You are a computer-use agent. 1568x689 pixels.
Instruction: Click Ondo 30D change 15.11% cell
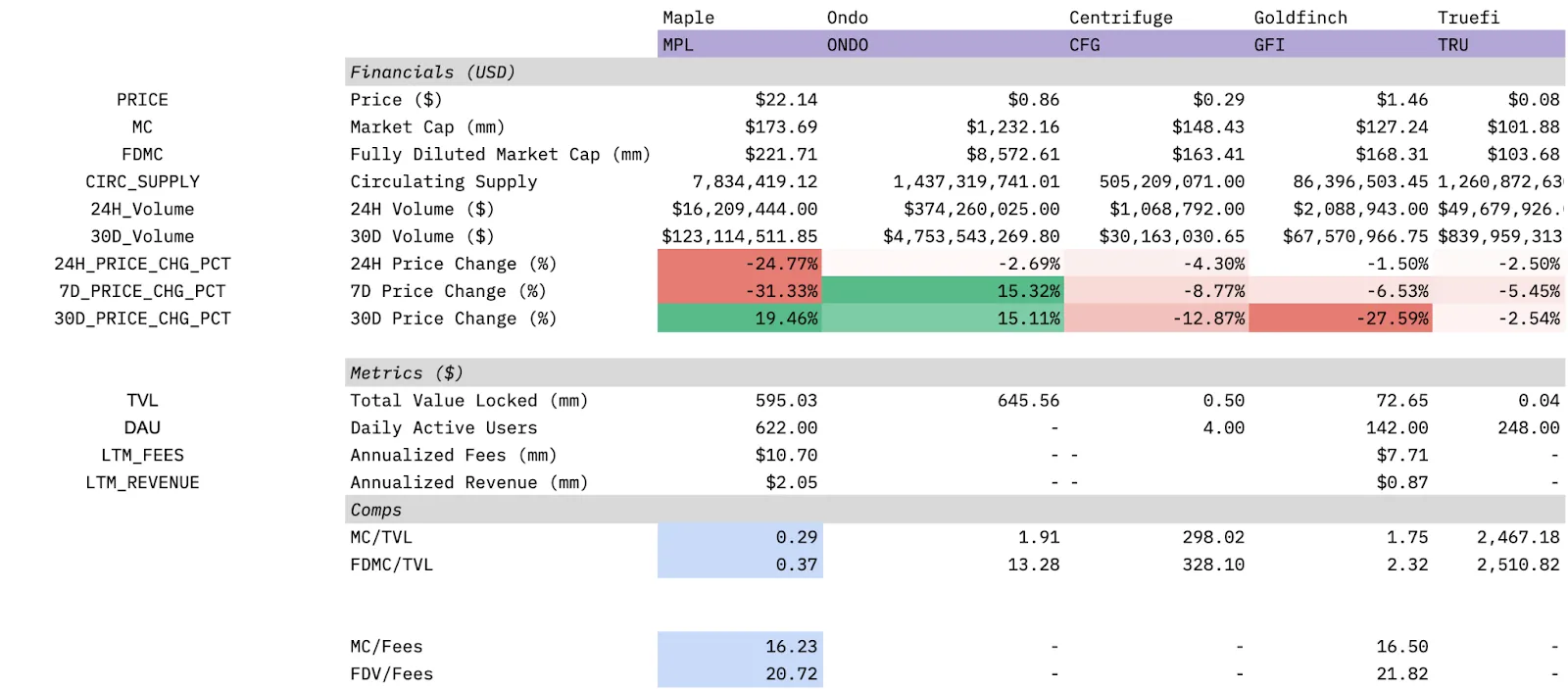pos(943,319)
